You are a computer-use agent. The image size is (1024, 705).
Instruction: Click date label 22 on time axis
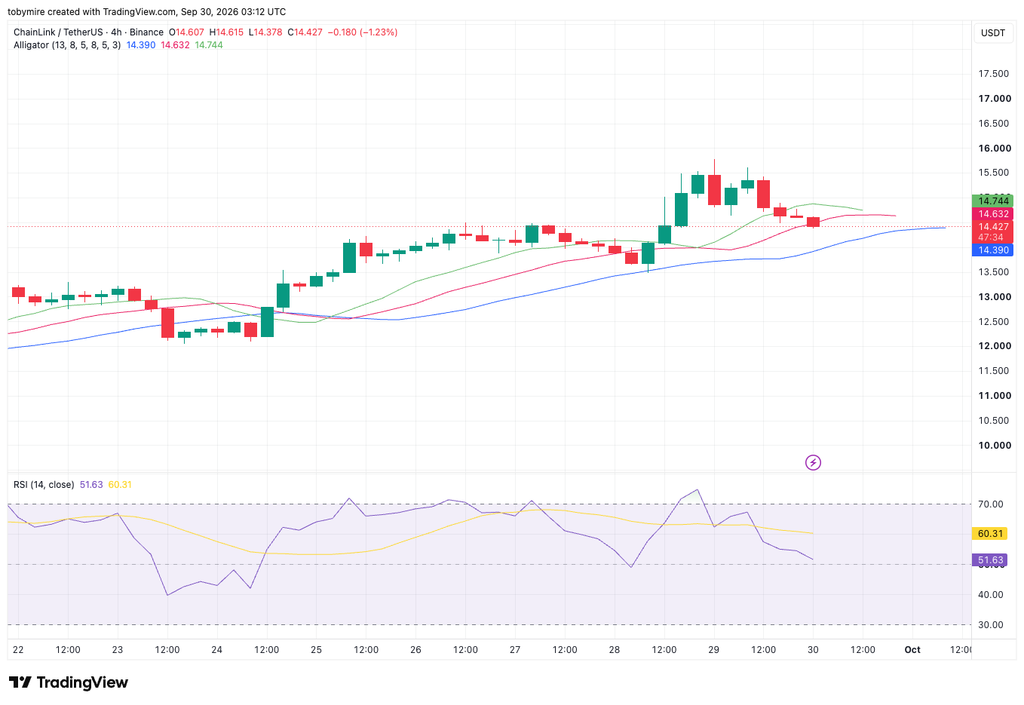click(x=18, y=650)
